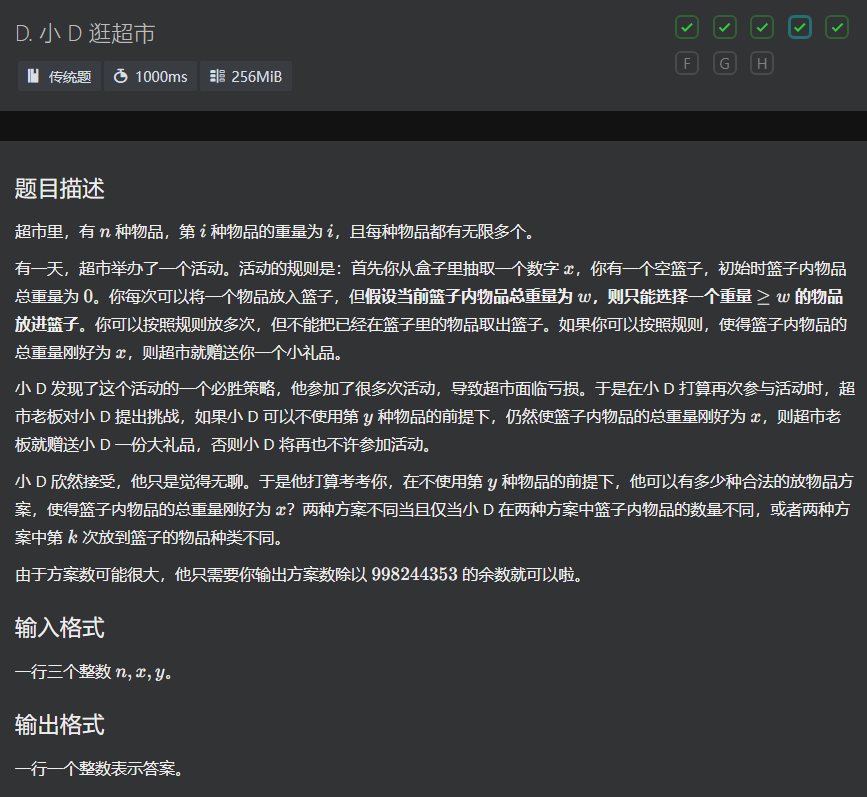Viewport: 867px width, 797px height.
Task: Click the line 一行一个整数表示答案
Action: [x=99, y=769]
